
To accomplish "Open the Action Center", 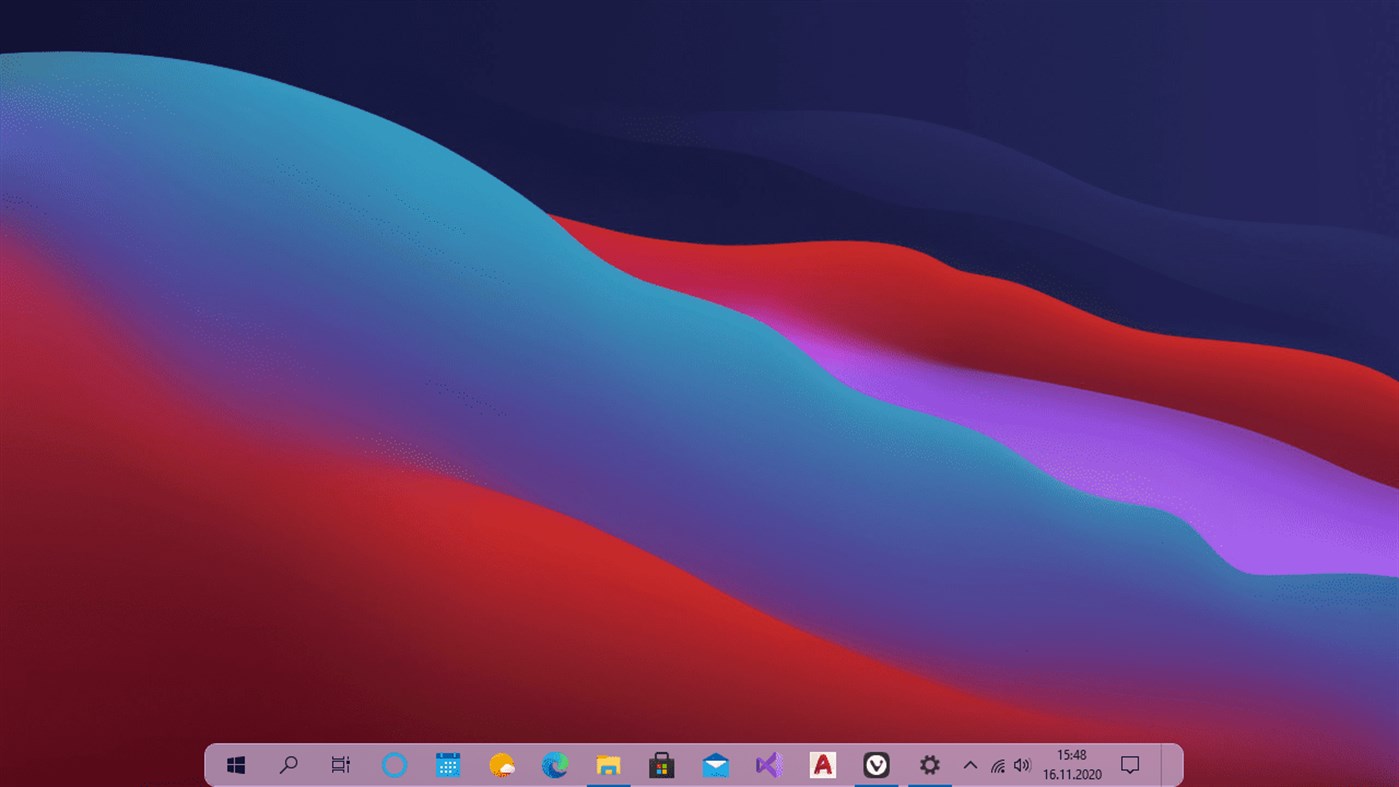I will 1129,764.
